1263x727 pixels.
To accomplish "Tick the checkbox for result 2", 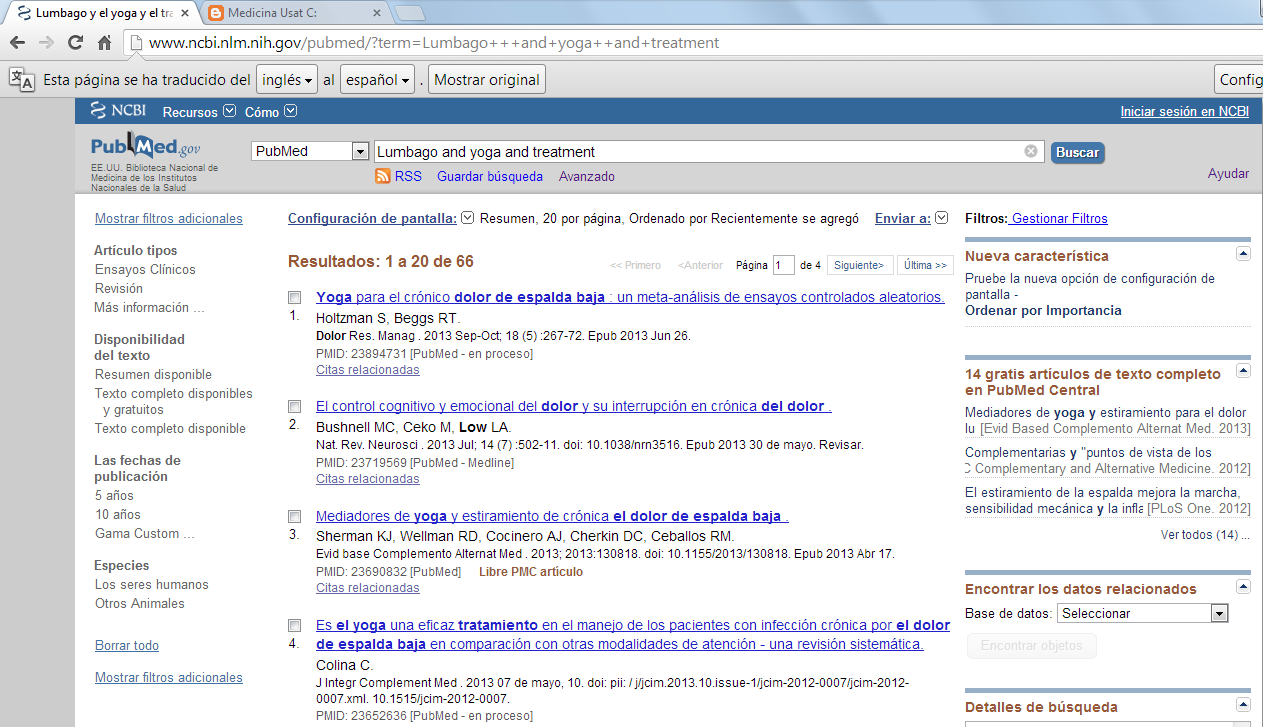I will 294,407.
